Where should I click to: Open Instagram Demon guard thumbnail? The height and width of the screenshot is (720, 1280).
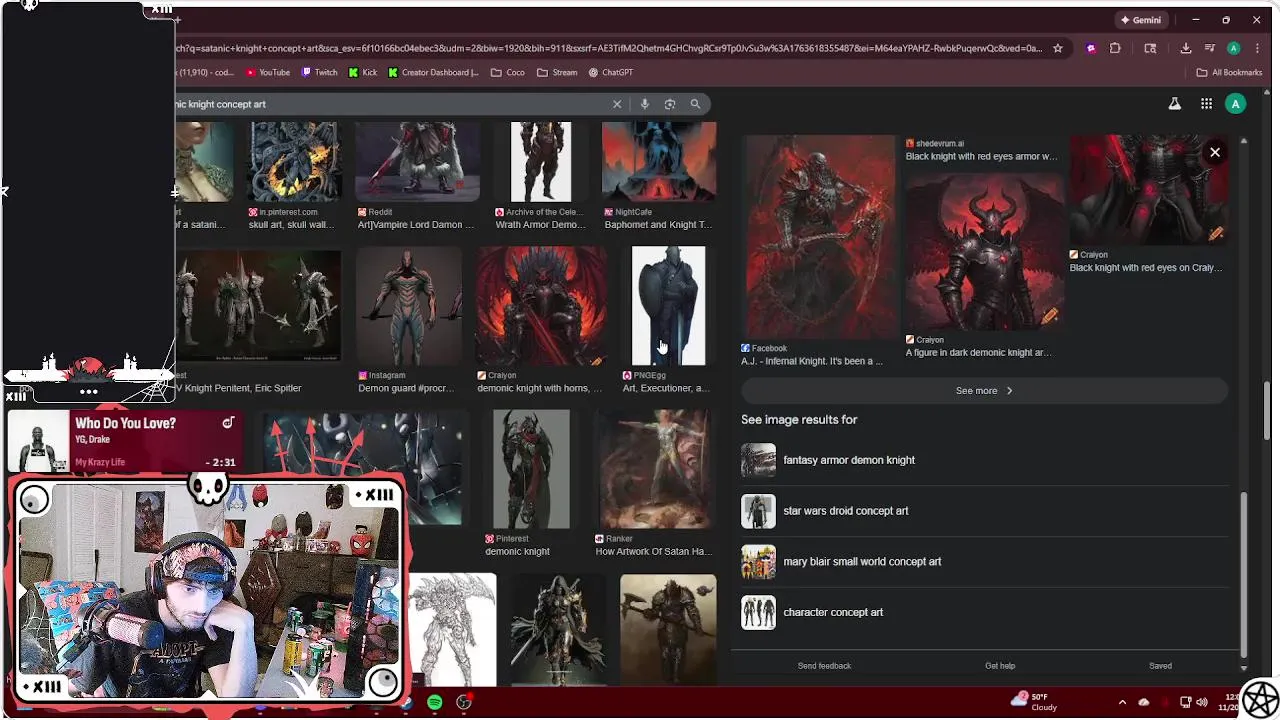[408, 306]
